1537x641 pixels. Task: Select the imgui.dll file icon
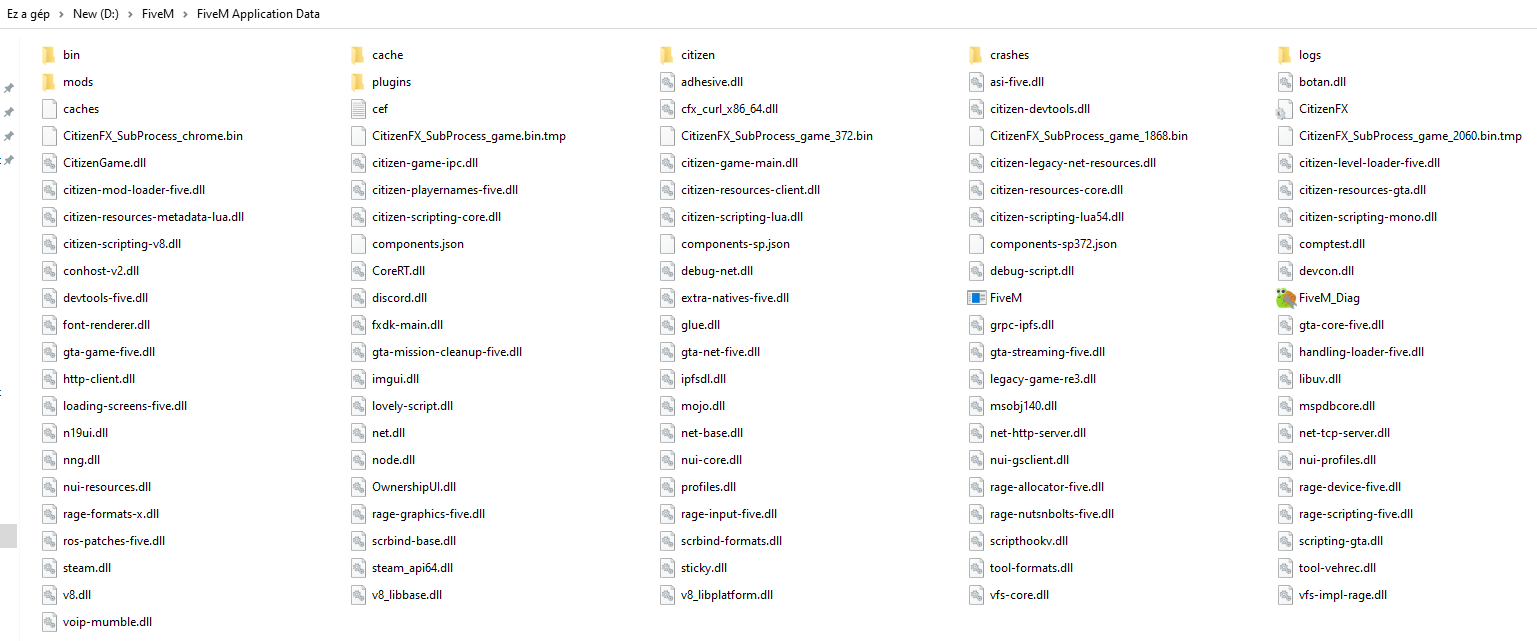358,379
